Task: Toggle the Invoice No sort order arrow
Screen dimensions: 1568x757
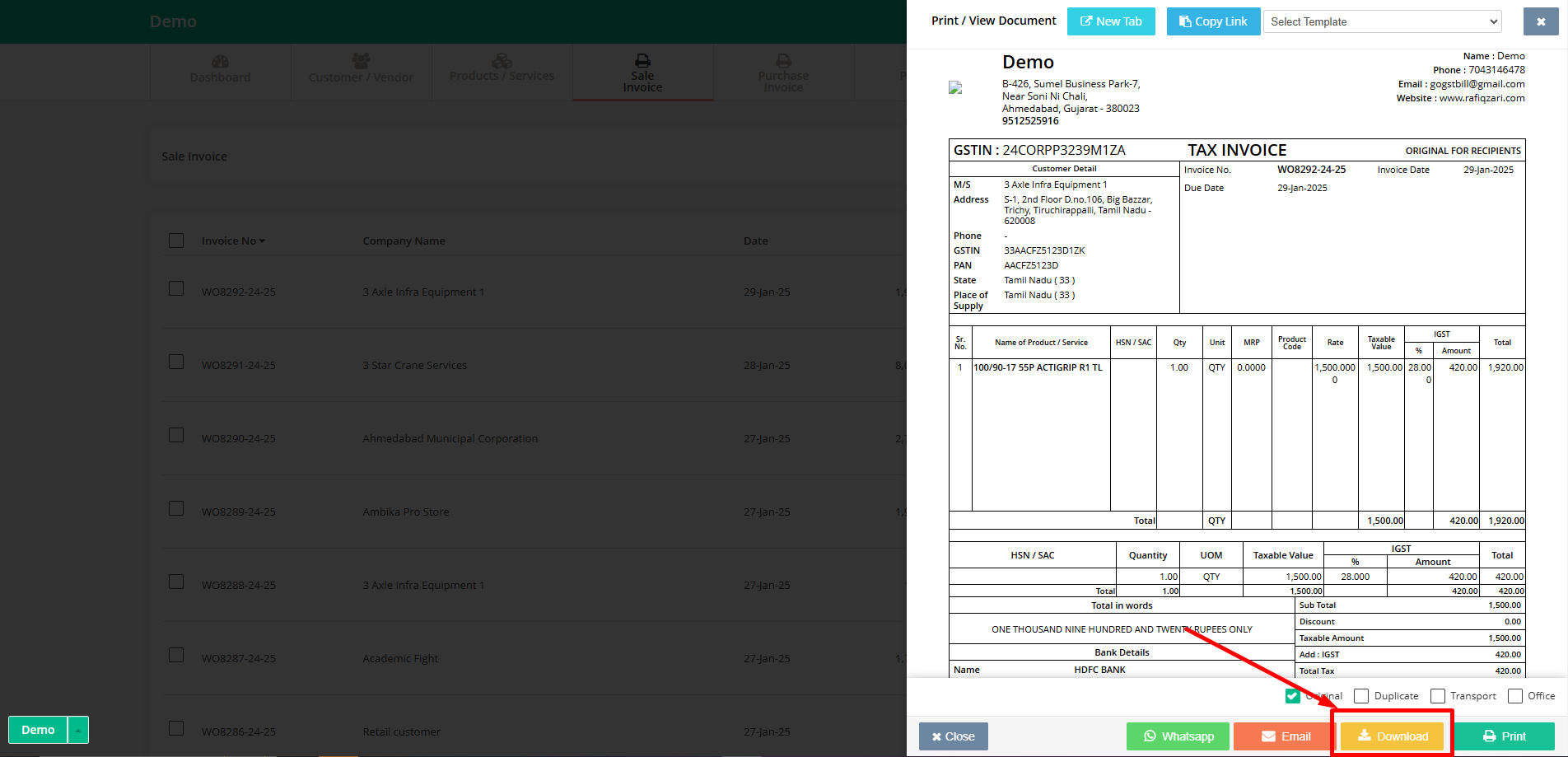Action: coord(261,240)
